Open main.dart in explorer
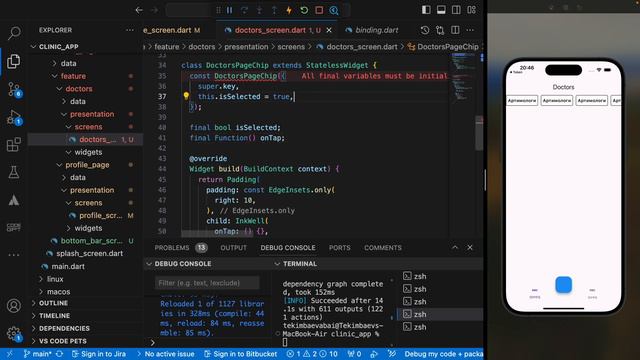 point(68,267)
